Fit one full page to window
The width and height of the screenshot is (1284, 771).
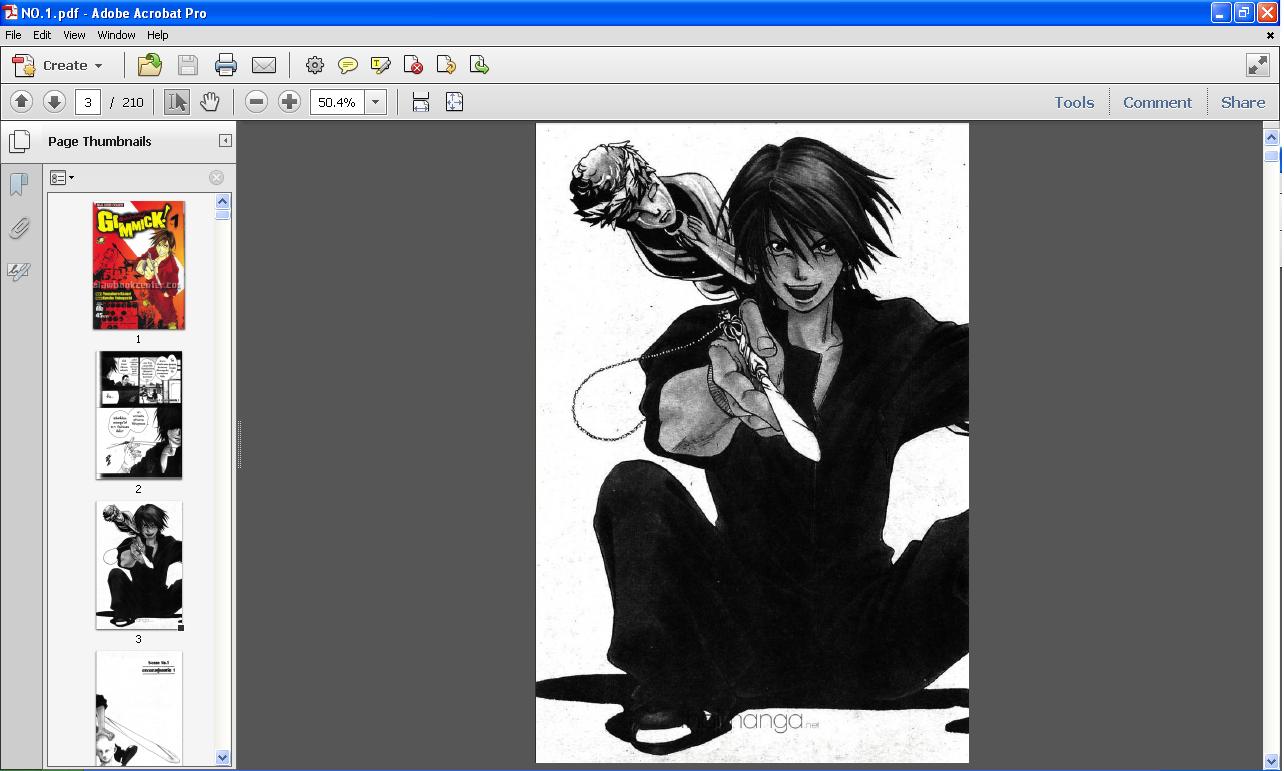point(454,102)
